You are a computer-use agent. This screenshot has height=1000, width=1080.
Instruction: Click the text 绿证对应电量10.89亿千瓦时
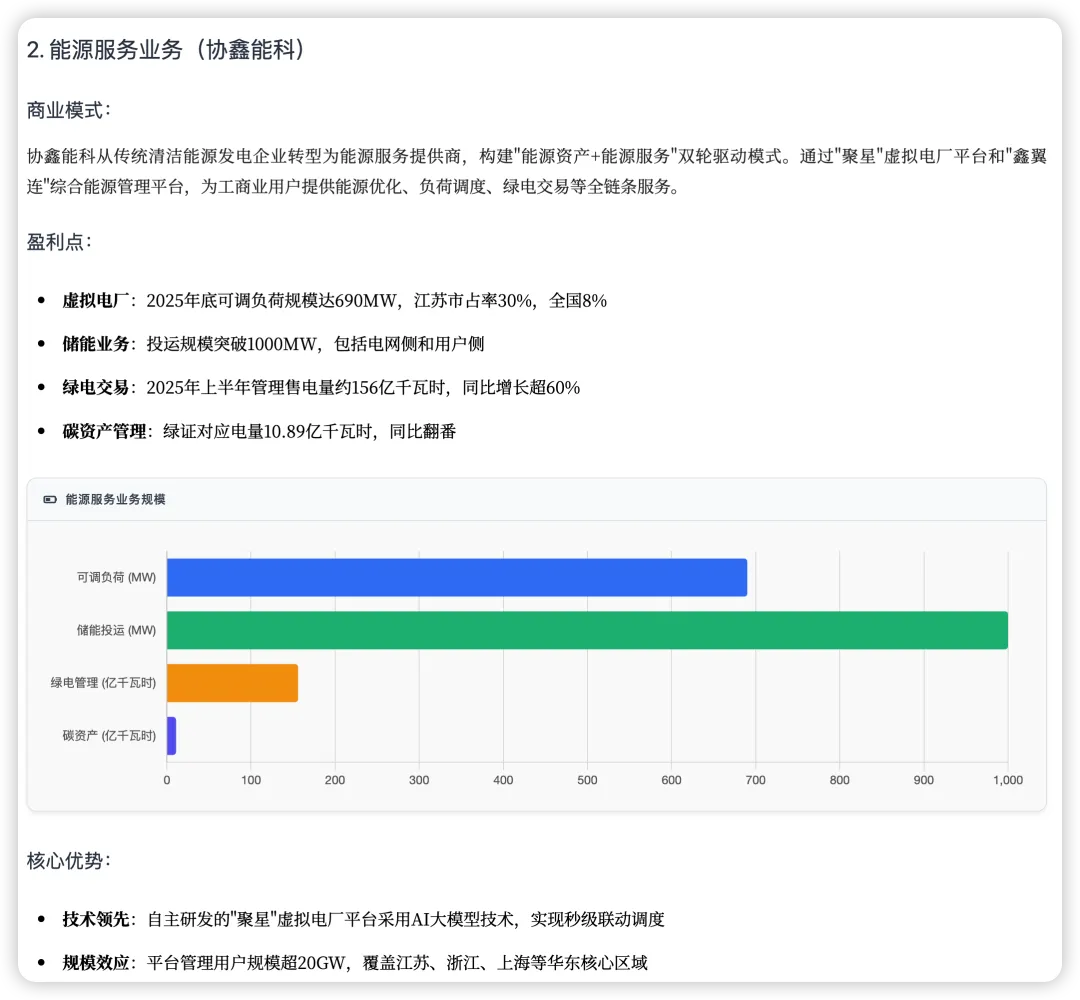pyautogui.click(x=267, y=432)
